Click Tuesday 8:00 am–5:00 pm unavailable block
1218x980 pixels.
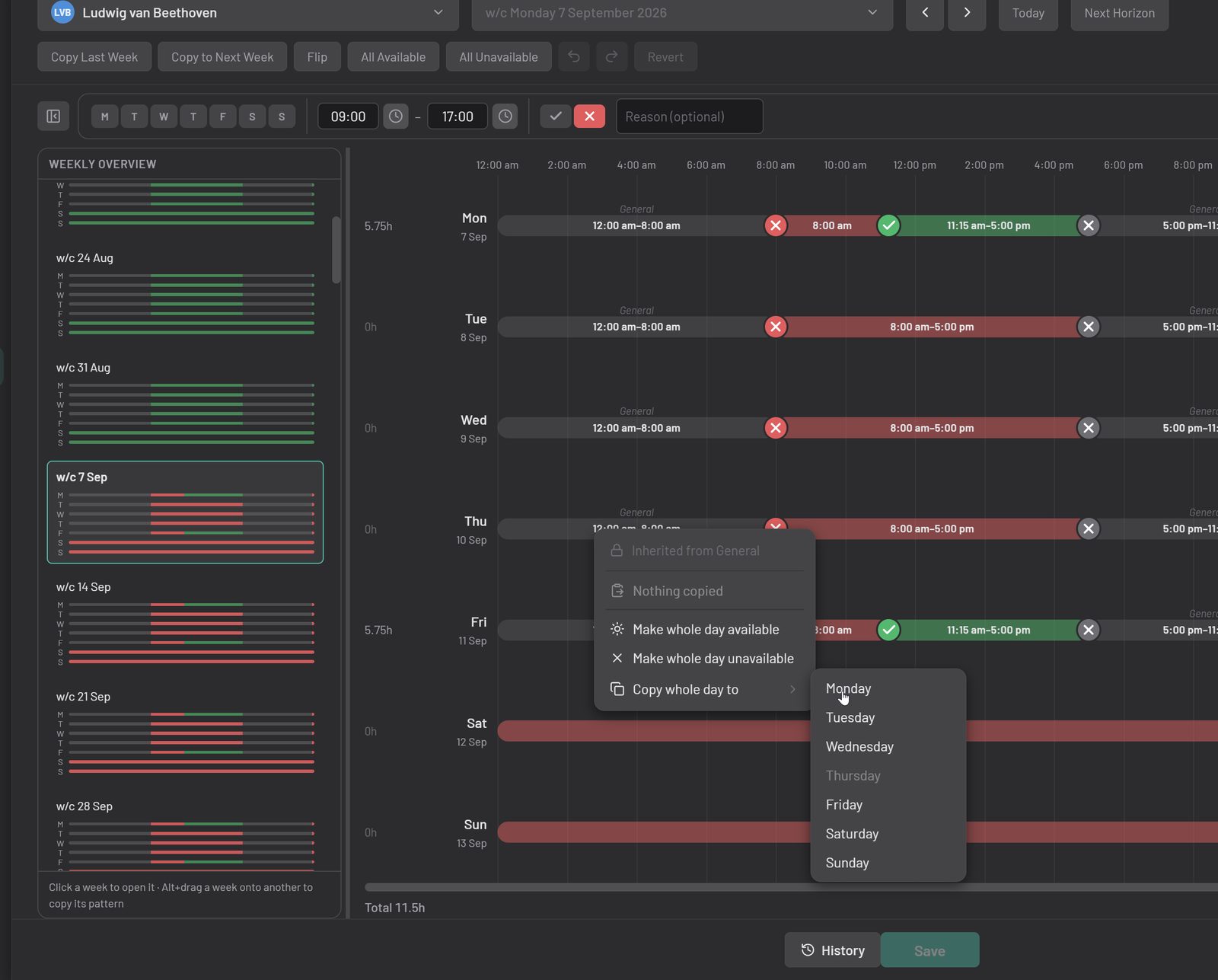pyautogui.click(x=932, y=327)
